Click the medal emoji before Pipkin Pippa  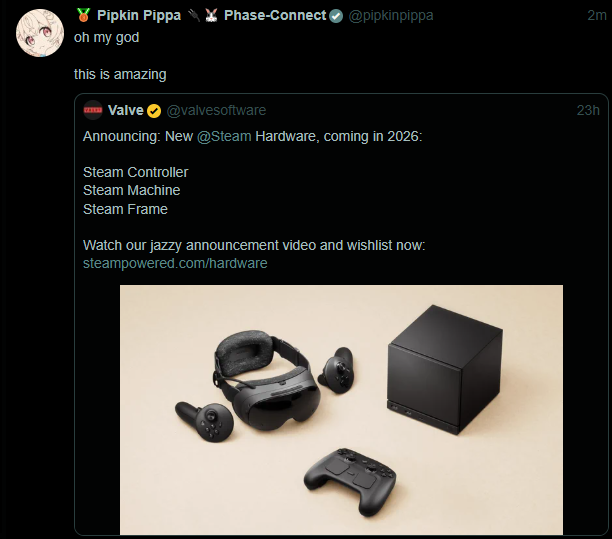[x=83, y=15]
